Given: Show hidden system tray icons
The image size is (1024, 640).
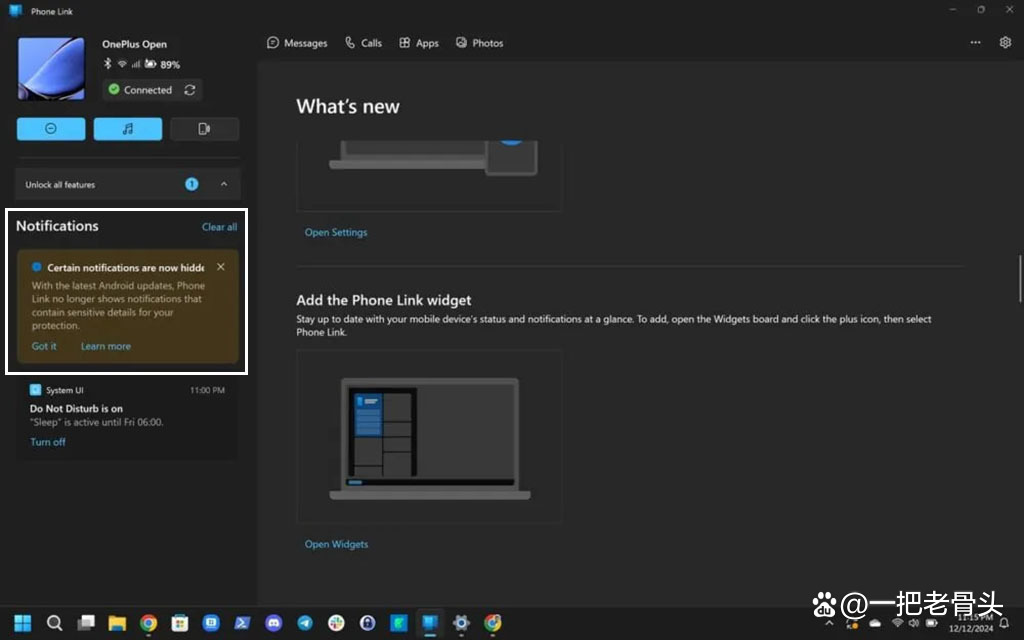Looking at the screenshot, I should (x=829, y=623).
